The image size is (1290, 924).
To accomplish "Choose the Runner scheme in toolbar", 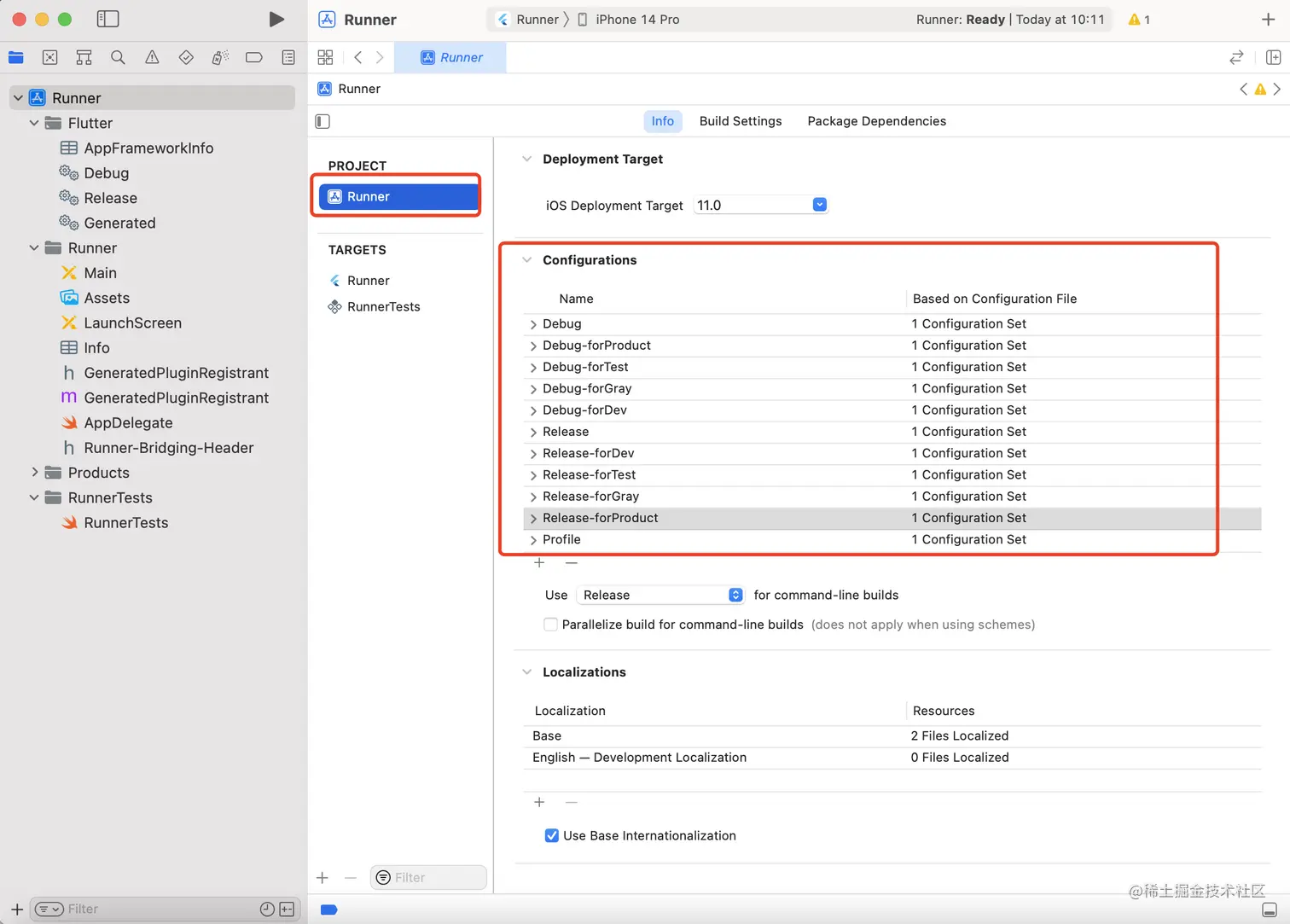I will (x=528, y=19).
